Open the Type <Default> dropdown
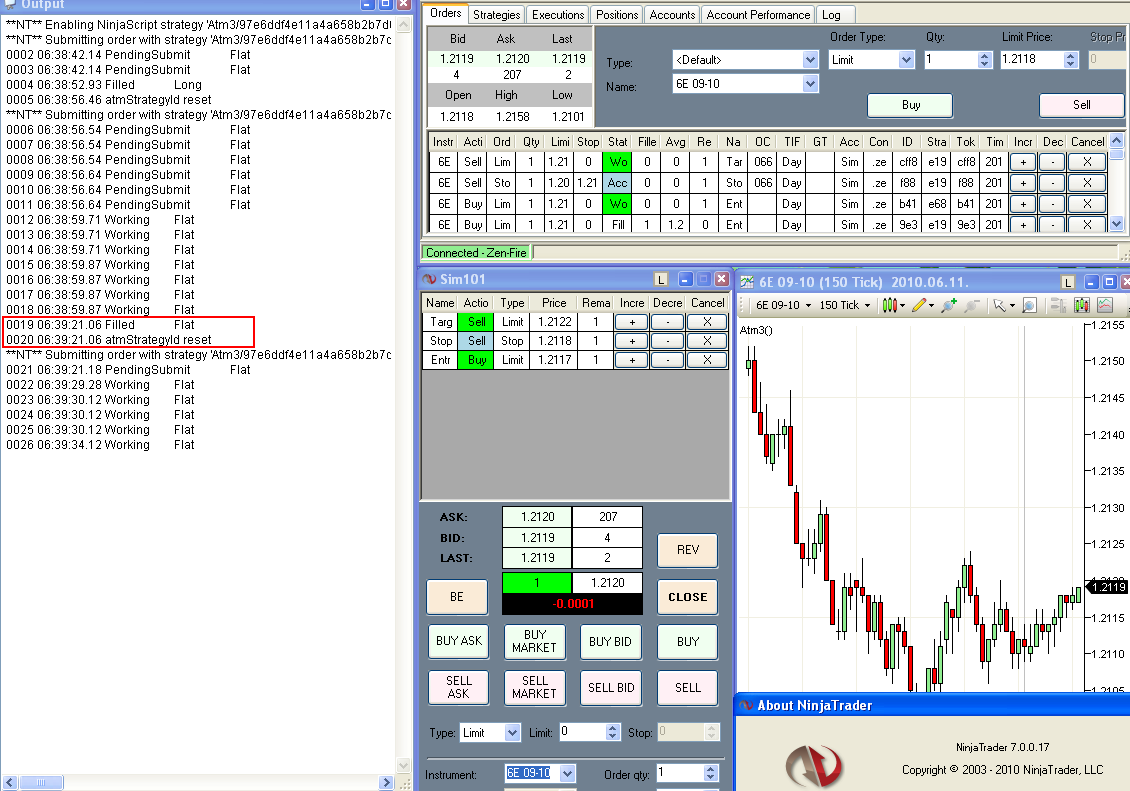The height and width of the screenshot is (791, 1130). [x=810, y=60]
